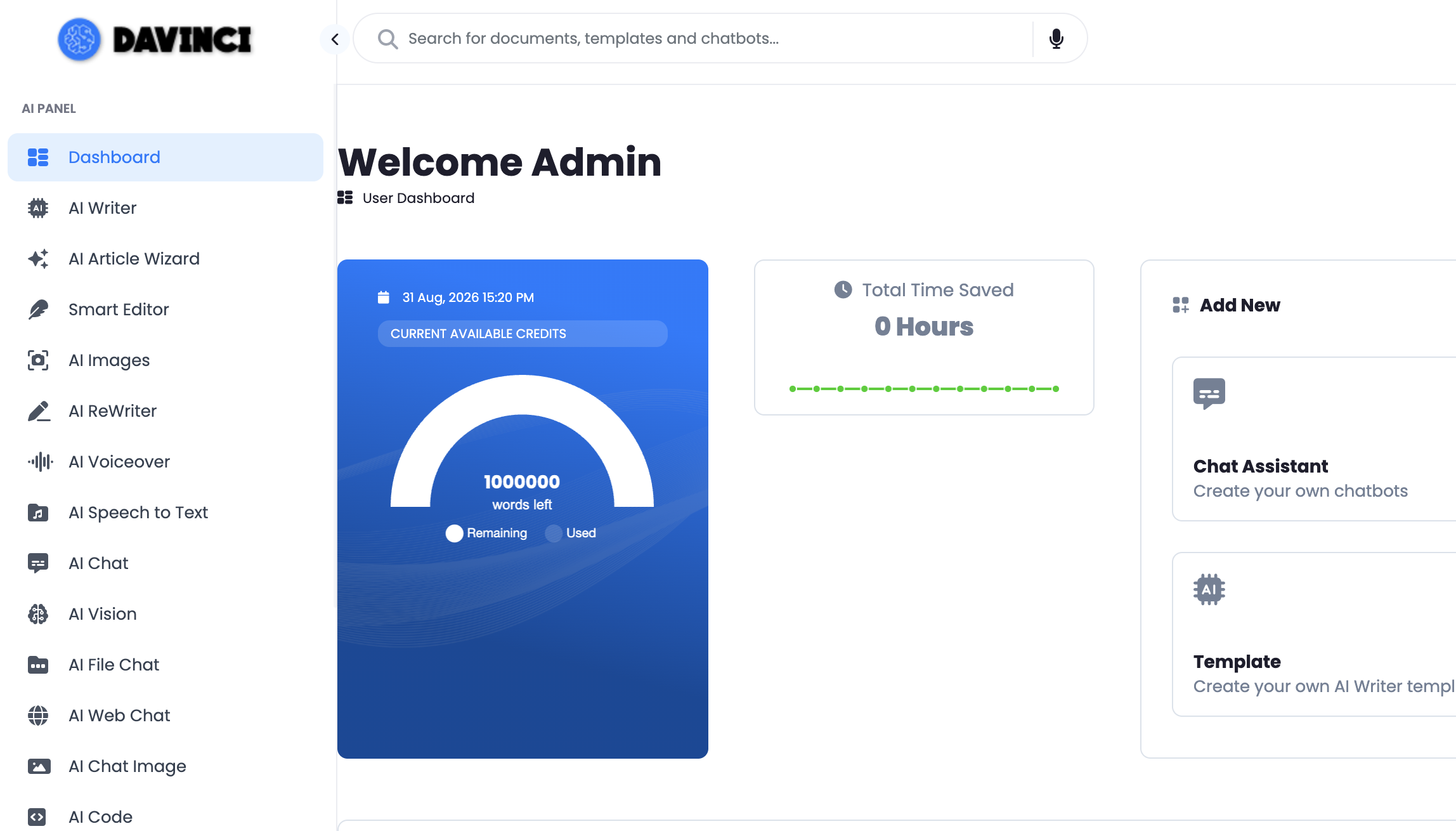Screen dimensions: 1456x831
Task: Click the AI Web Chat globe icon
Action: click(38, 716)
